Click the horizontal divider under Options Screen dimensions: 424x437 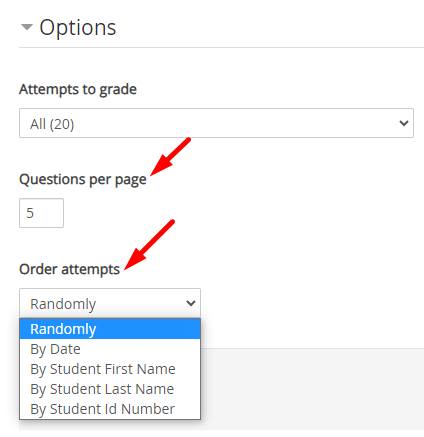[221, 47]
